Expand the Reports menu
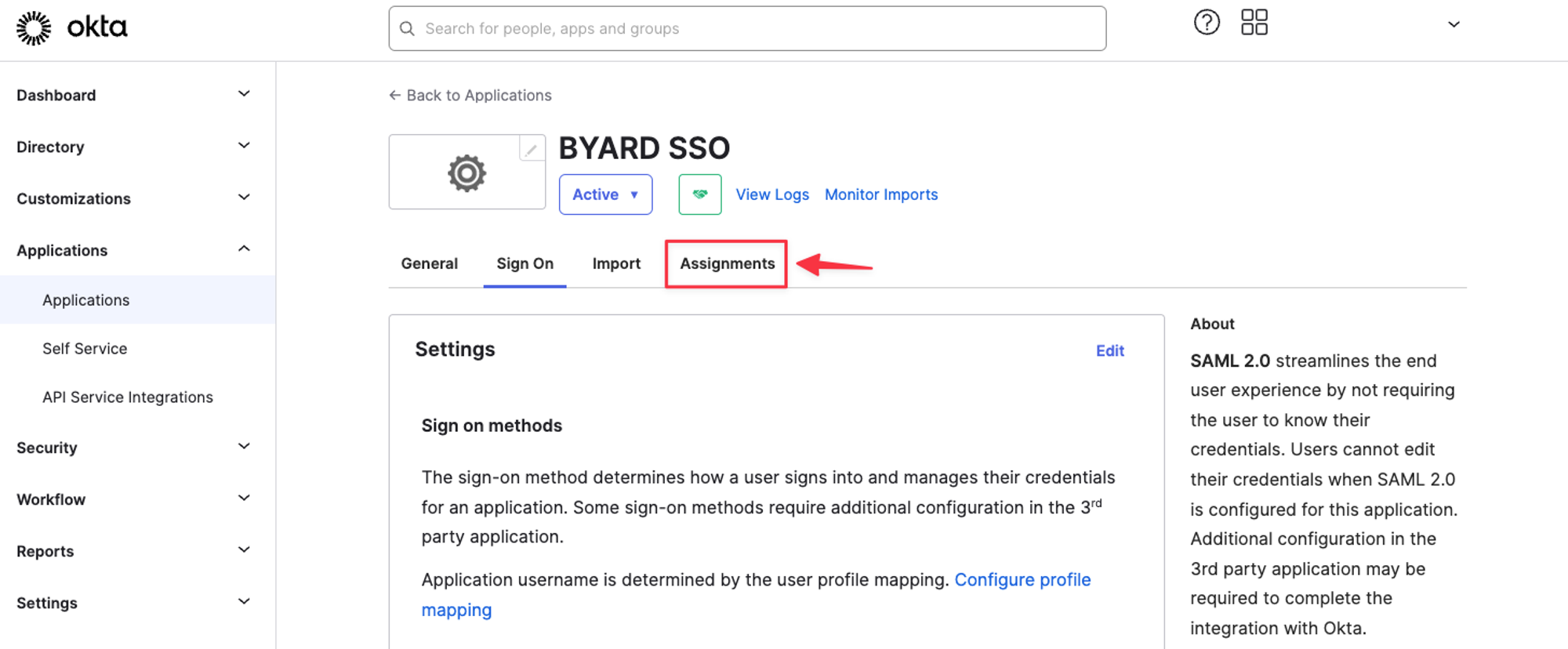The height and width of the screenshot is (649, 1568). coord(138,551)
